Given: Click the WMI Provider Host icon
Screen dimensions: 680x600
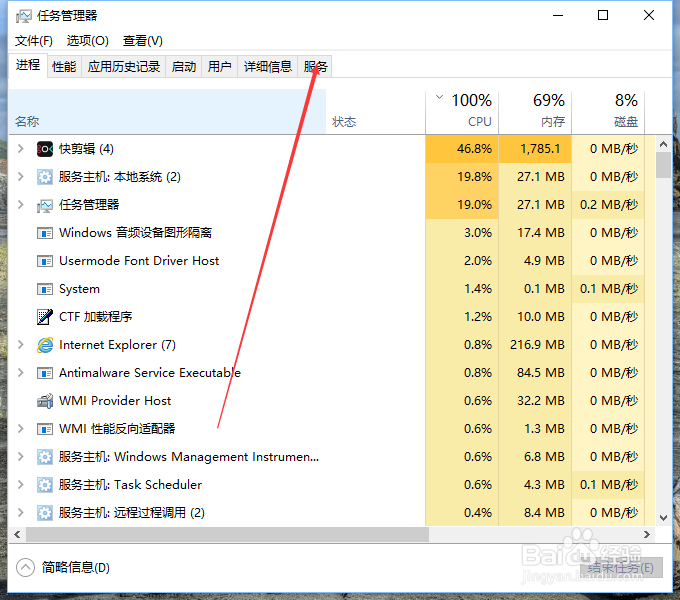Looking at the screenshot, I should pyautogui.click(x=45, y=401).
